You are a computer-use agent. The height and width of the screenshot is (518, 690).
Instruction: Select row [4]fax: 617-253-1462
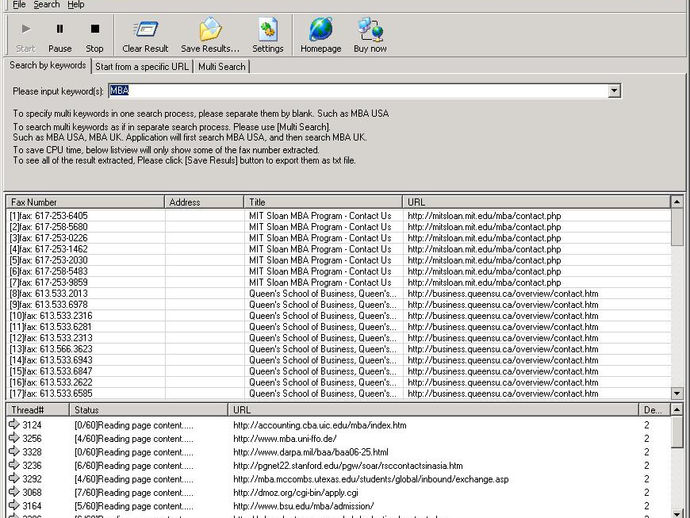pyautogui.click(x=339, y=249)
